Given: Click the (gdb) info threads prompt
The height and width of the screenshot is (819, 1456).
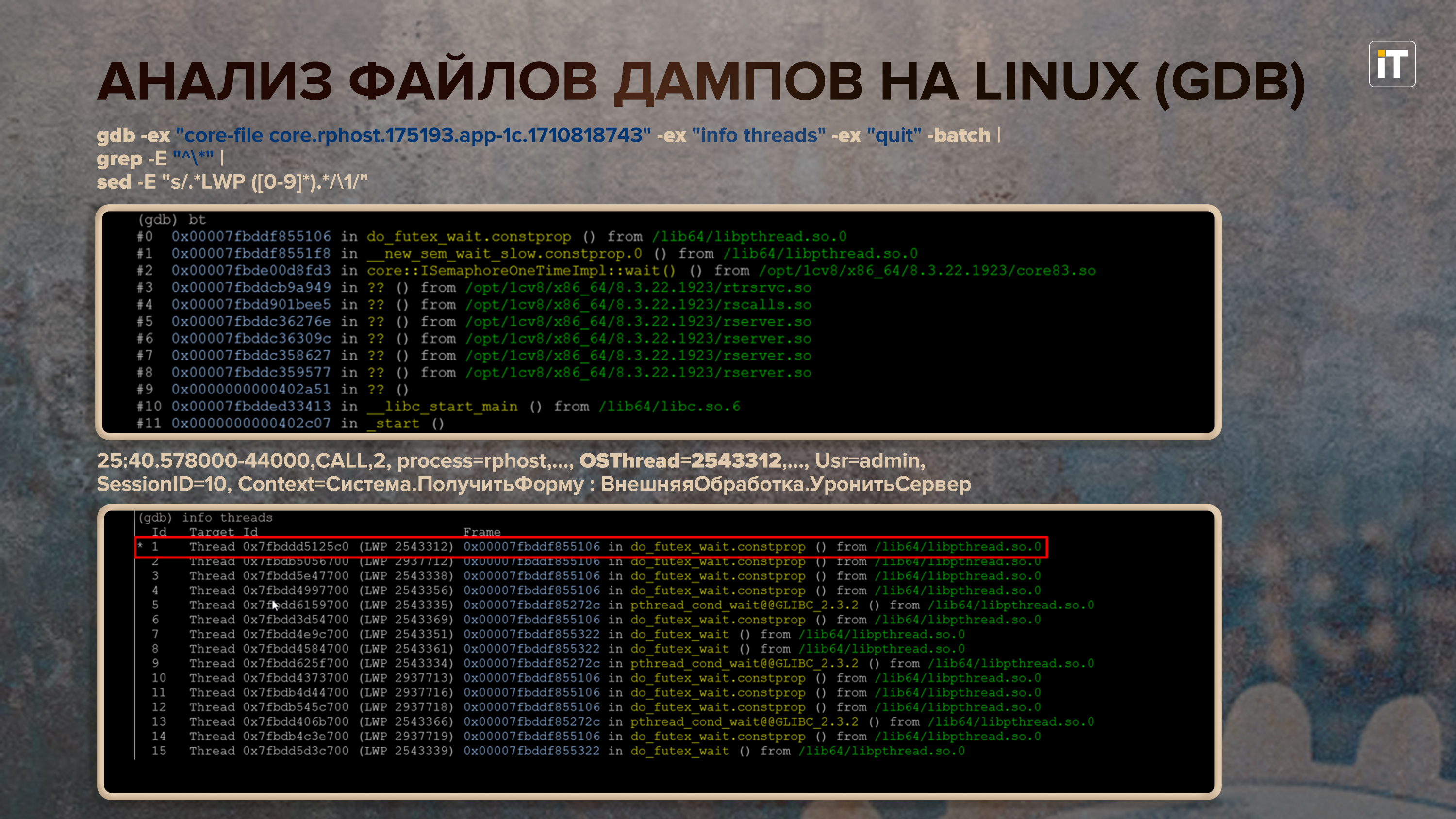Looking at the screenshot, I should click(205, 517).
